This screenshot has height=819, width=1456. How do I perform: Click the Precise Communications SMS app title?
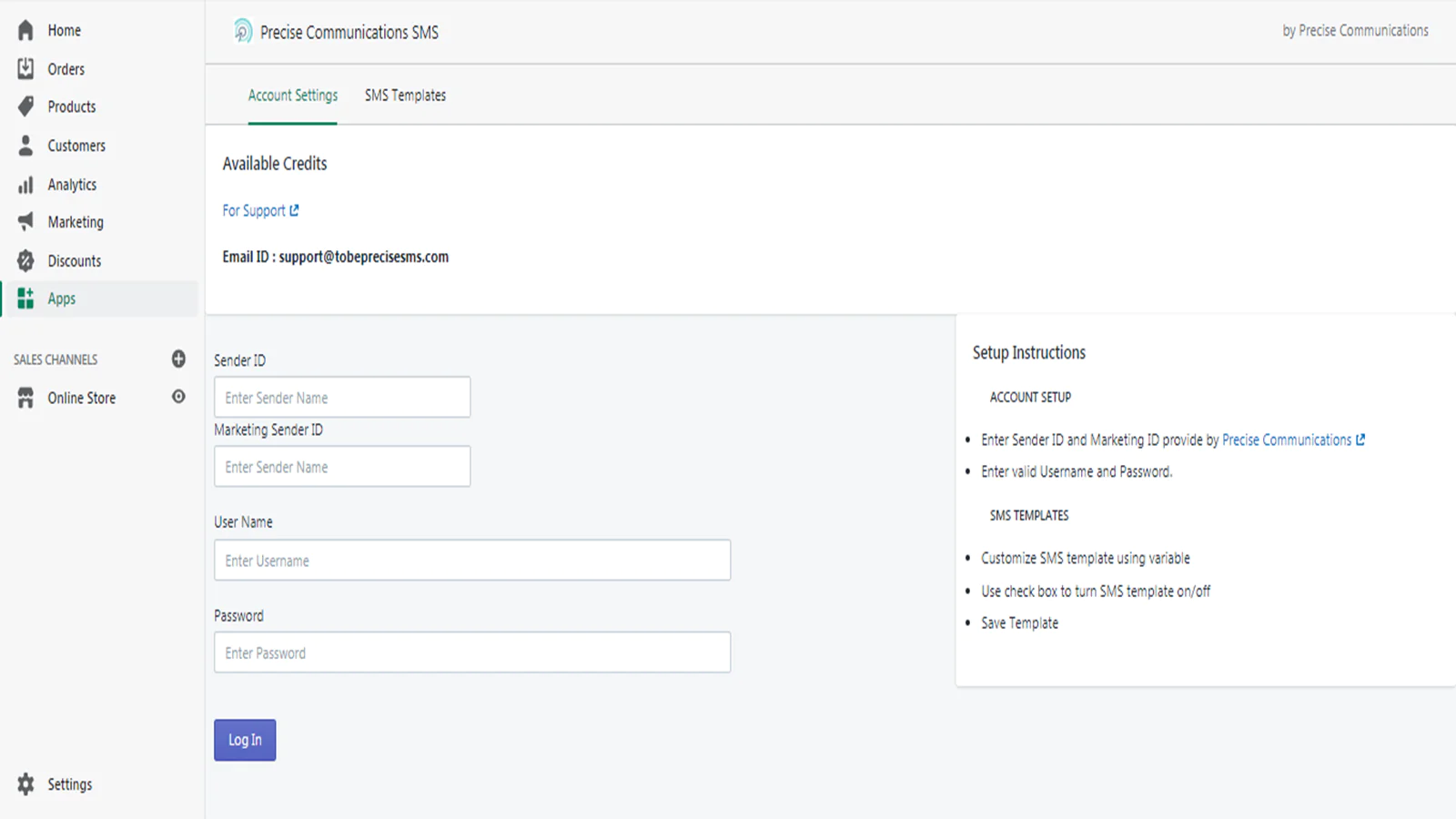tap(349, 32)
